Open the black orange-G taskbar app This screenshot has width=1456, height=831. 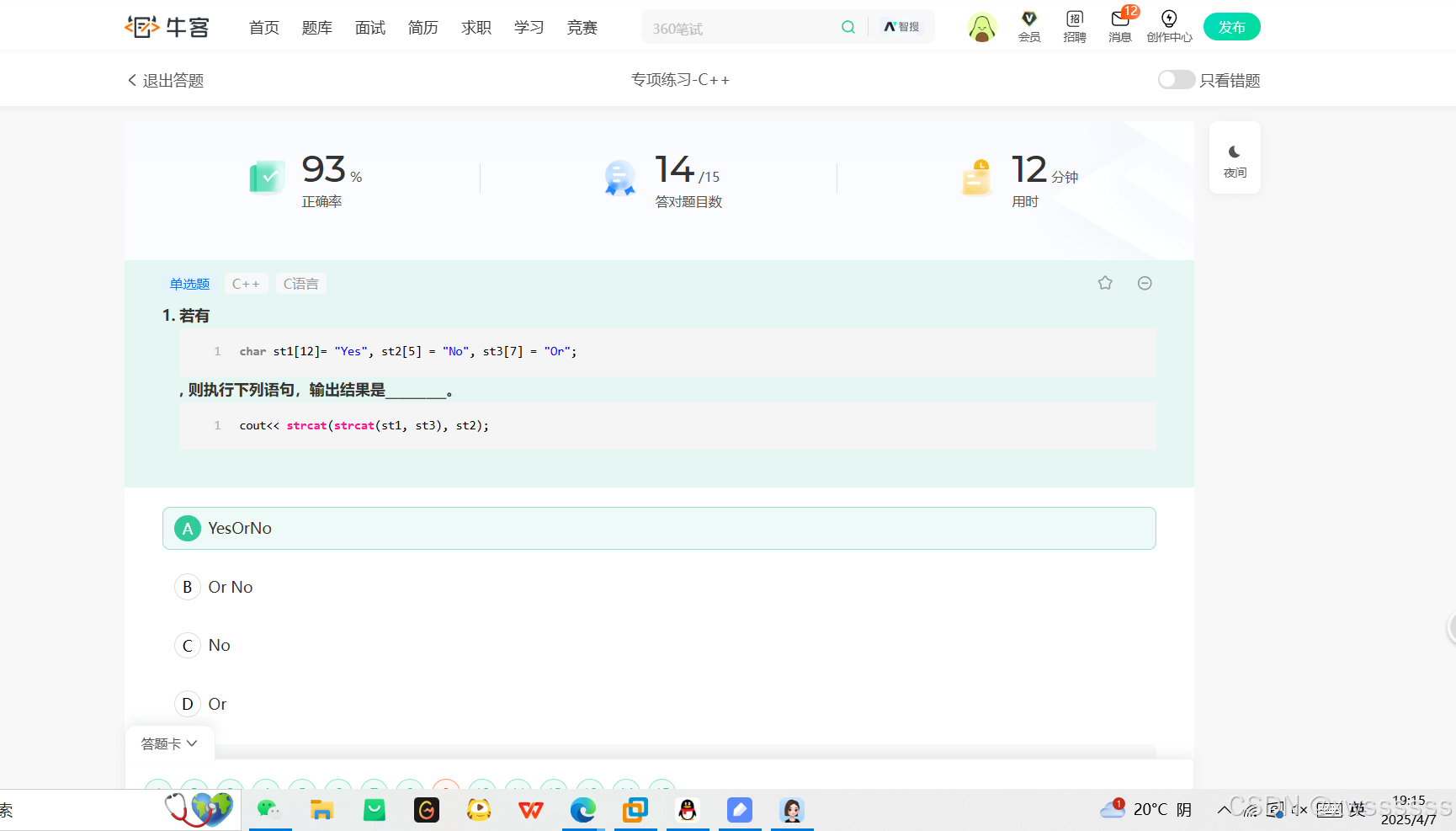(427, 810)
